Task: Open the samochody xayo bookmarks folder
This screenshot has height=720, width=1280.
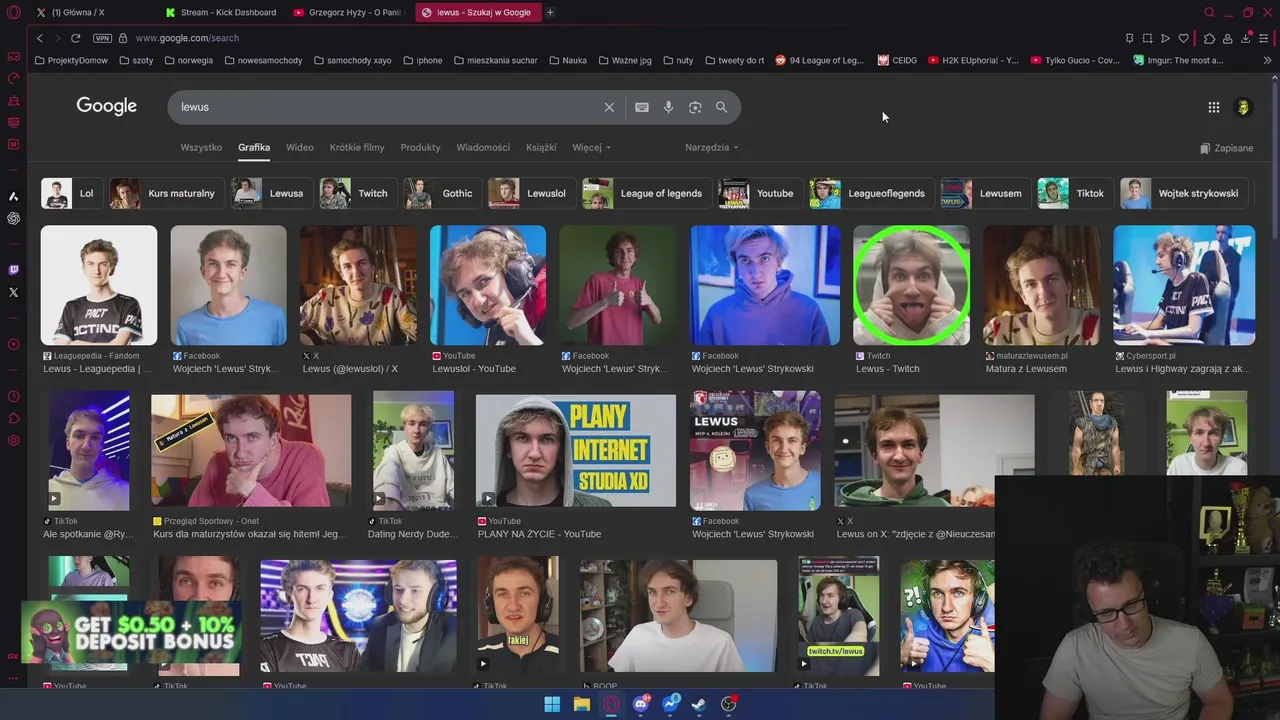Action: 352,60
